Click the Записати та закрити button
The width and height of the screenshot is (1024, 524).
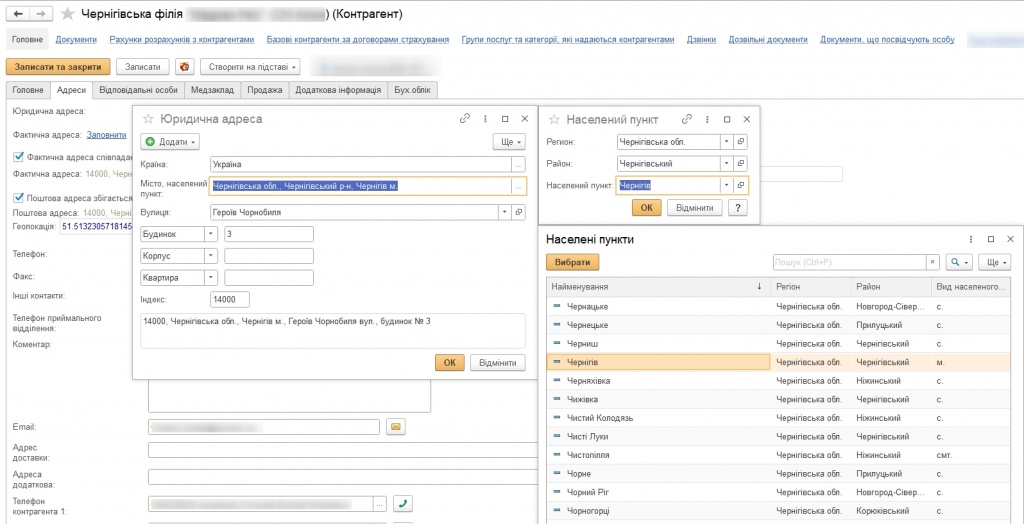[x=58, y=67]
